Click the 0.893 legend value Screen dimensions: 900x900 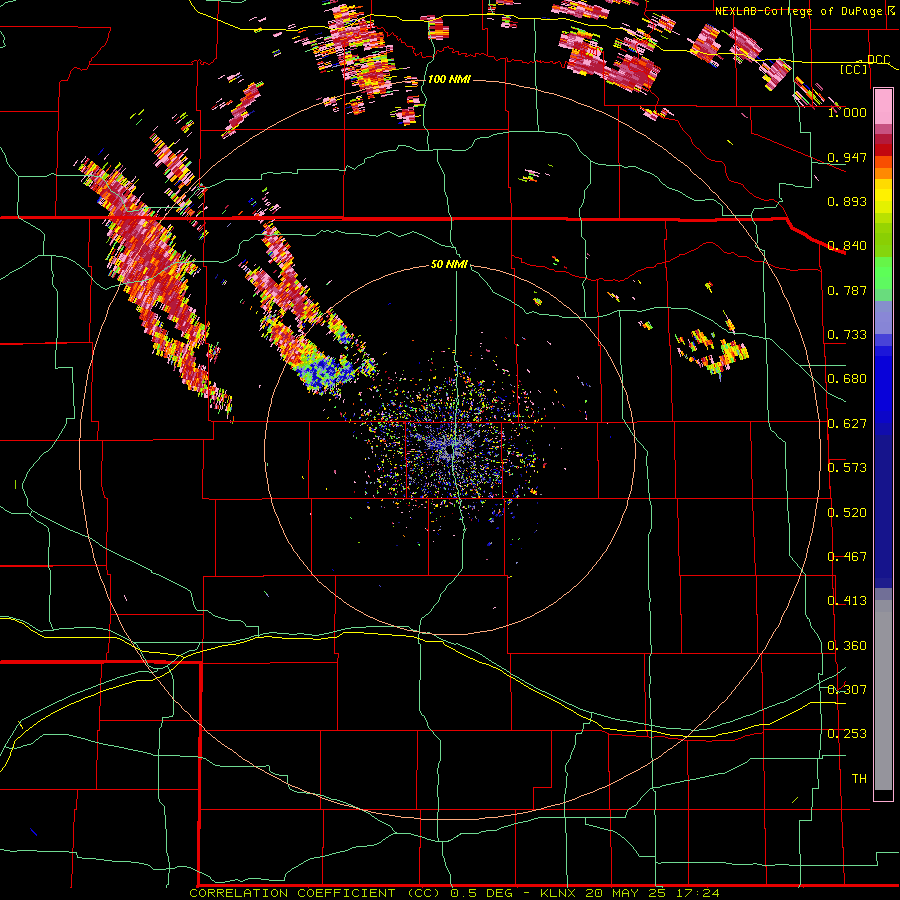[x=847, y=201]
